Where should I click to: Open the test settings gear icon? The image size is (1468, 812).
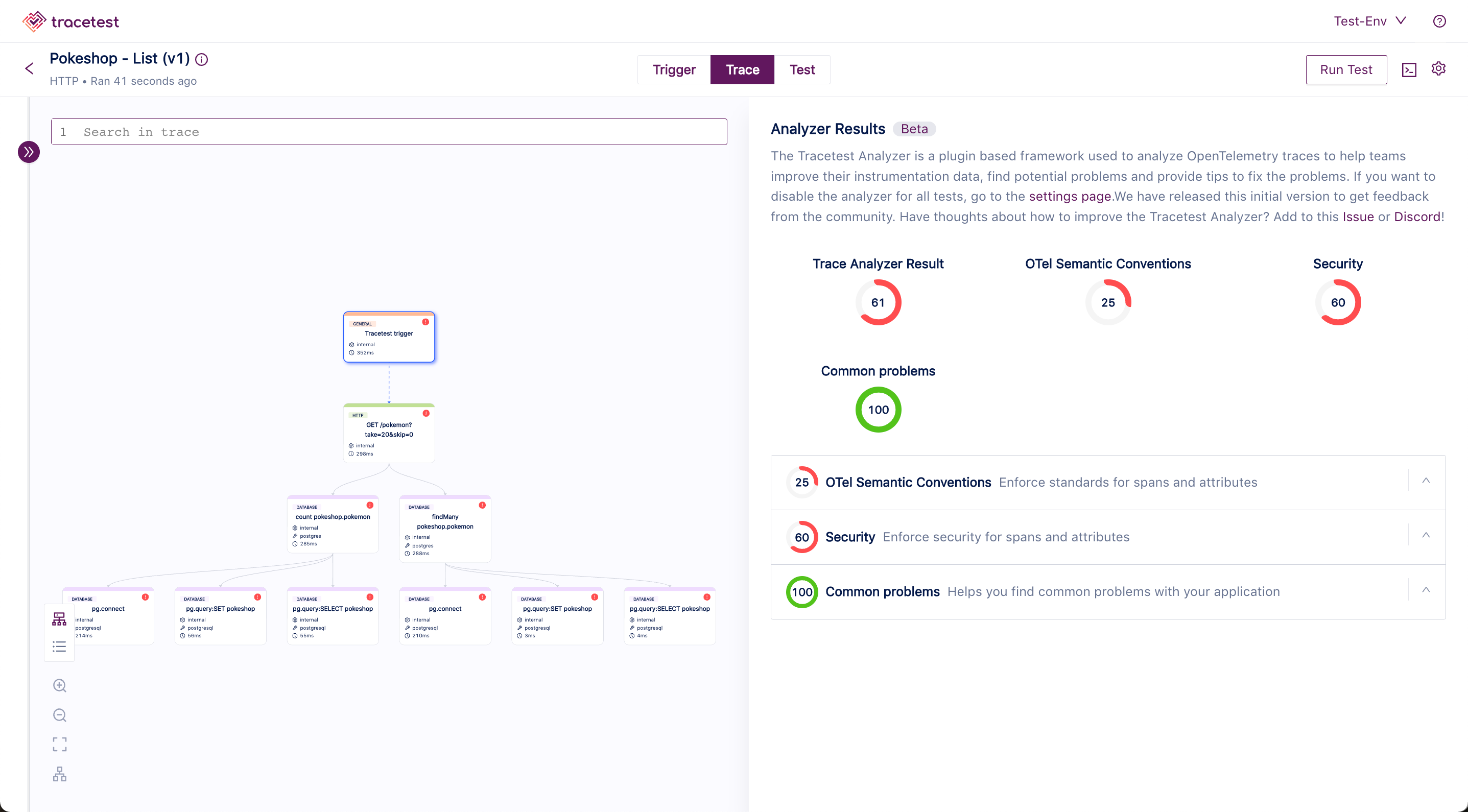point(1438,69)
